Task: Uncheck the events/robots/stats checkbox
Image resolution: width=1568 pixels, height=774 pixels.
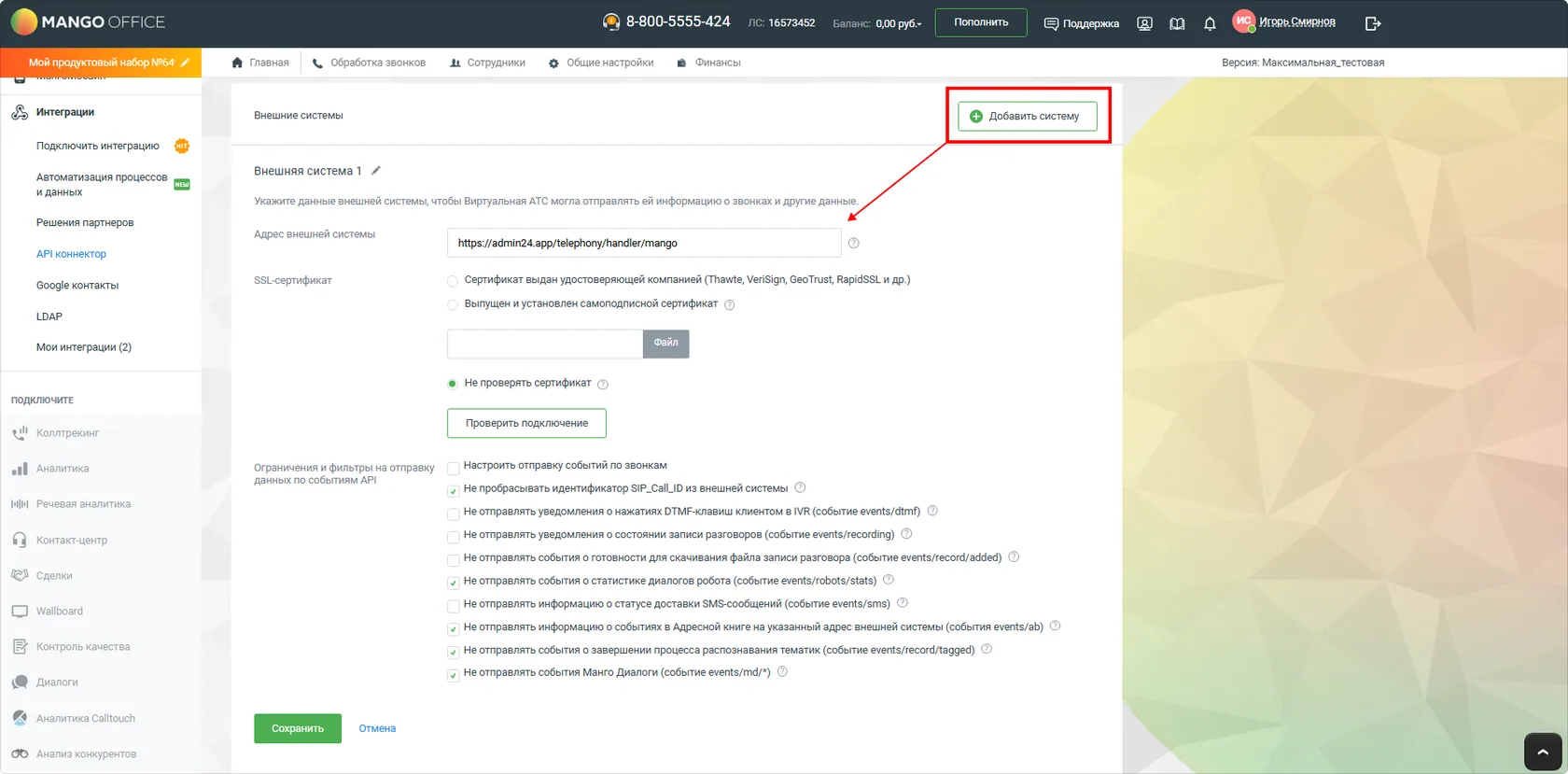Action: [x=453, y=583]
